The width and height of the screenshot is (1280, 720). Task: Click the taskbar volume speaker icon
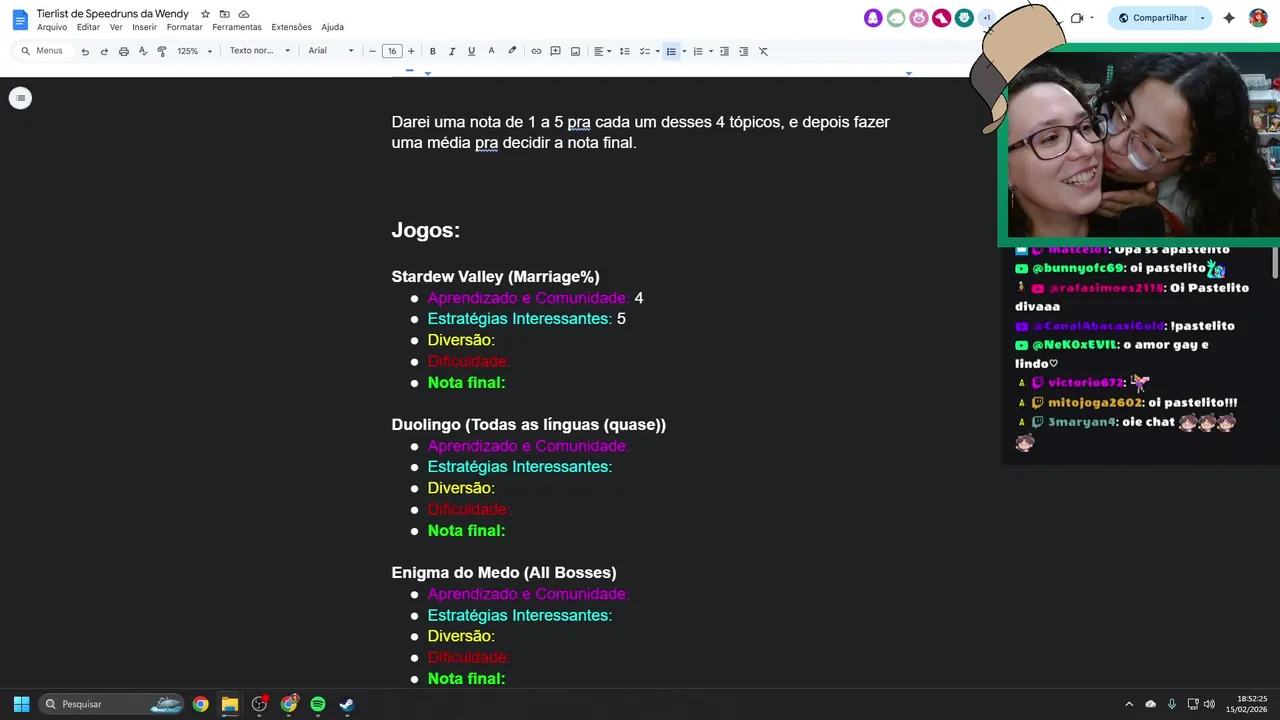coord(1210,704)
